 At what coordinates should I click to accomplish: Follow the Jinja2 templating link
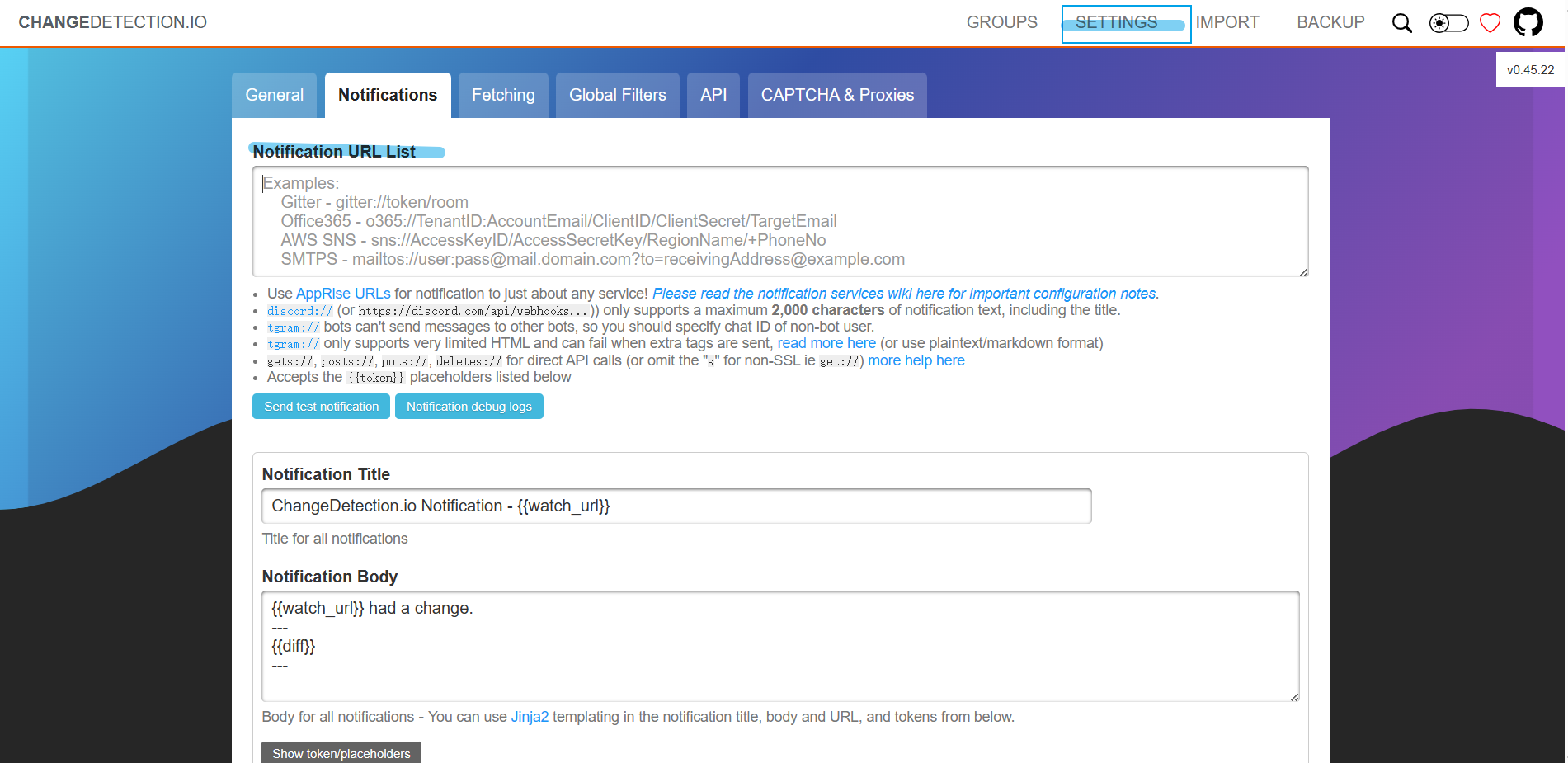(530, 717)
